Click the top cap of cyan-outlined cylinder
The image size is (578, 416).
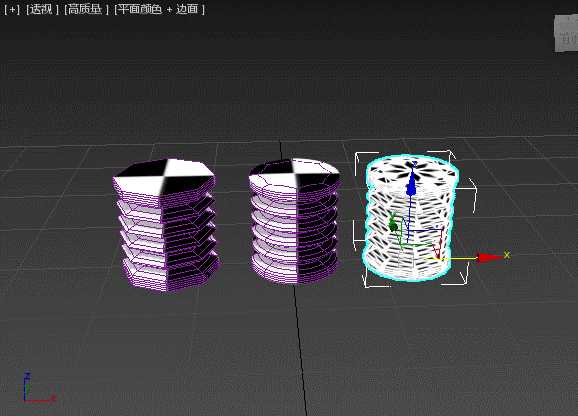(412, 171)
